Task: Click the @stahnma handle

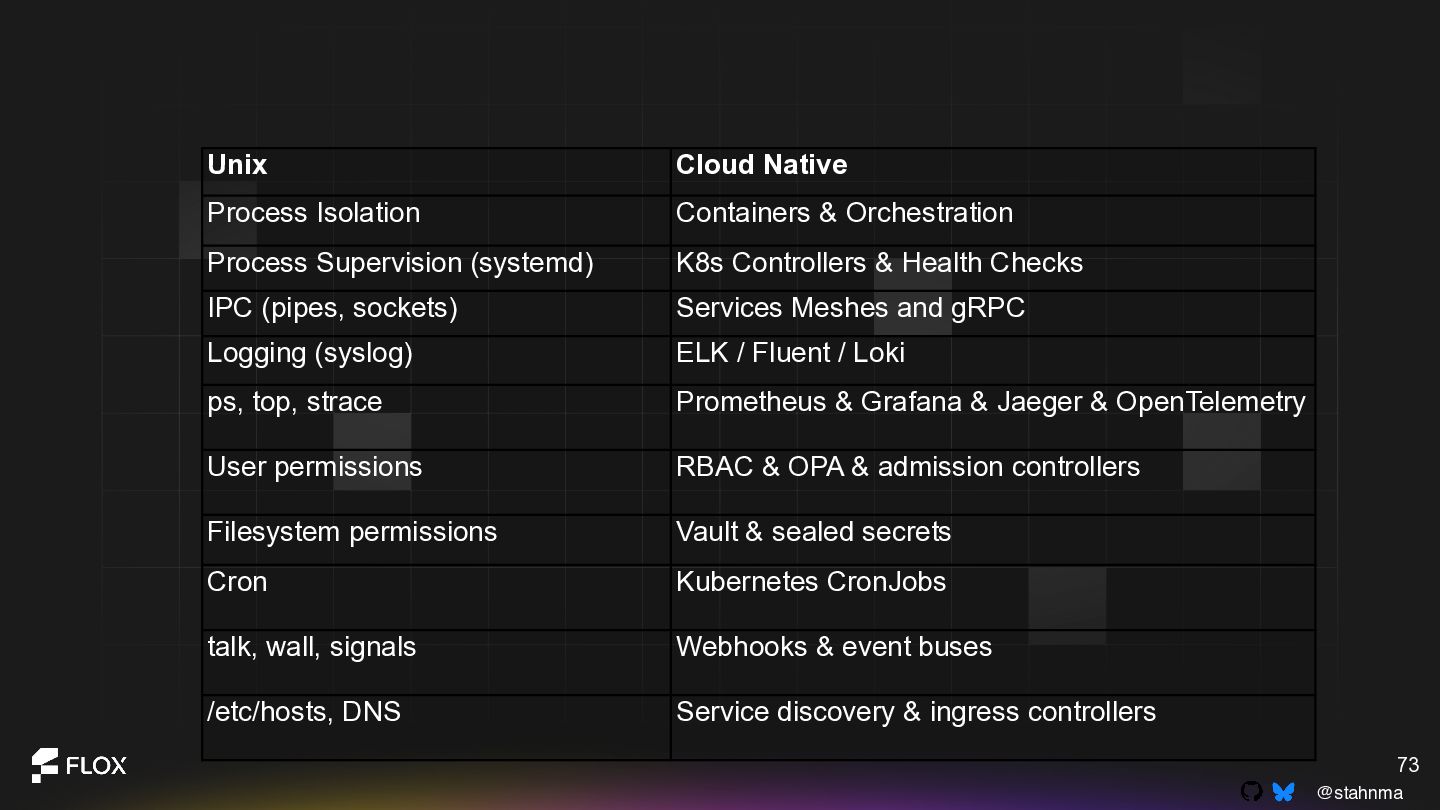Action: tap(1359, 792)
